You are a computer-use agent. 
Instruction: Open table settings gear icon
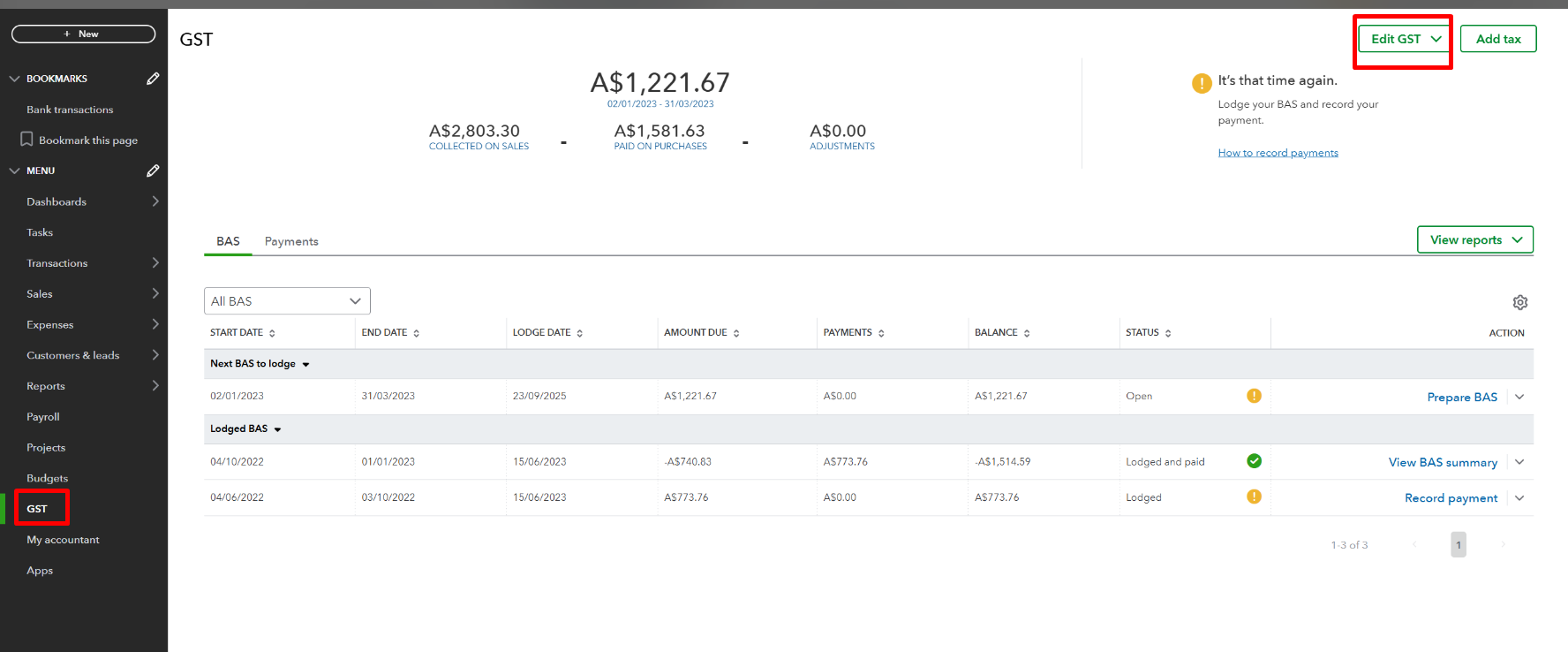point(1519,302)
